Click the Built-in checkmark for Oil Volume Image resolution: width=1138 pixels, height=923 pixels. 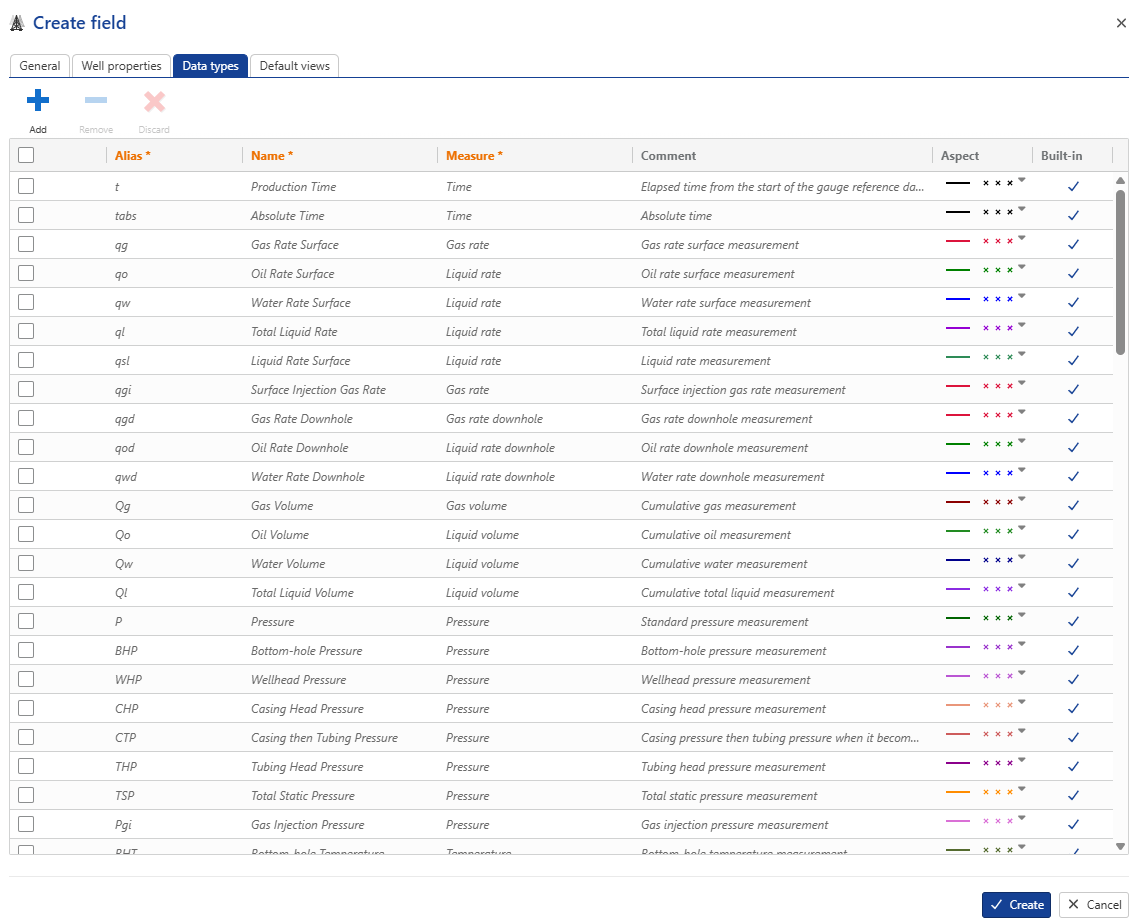tap(1073, 534)
